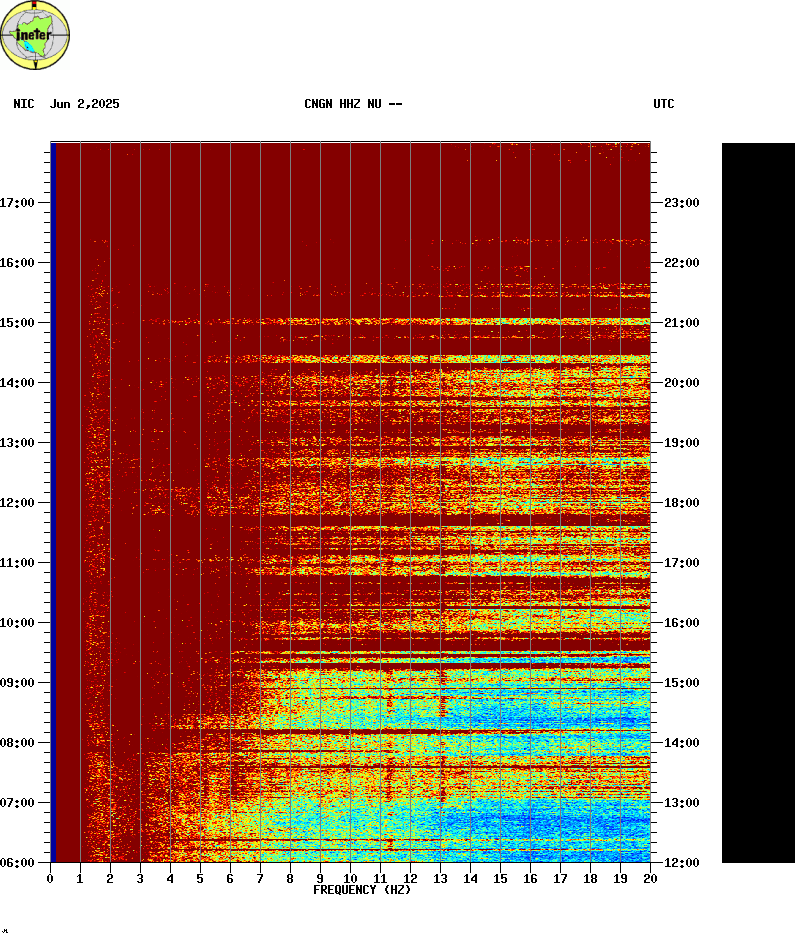Click local time tick '16:00'
Image resolution: width=802 pixels, height=942 pixels.
click(x=17, y=263)
